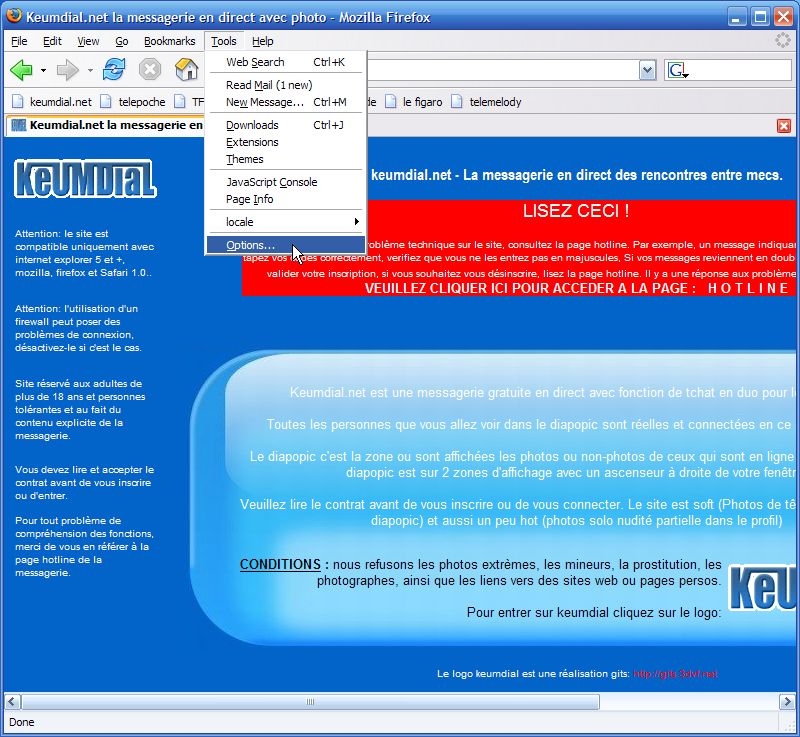Choose Web Search from Tools menu
Screen dimensions: 800x737
pyautogui.click(x=286, y=62)
